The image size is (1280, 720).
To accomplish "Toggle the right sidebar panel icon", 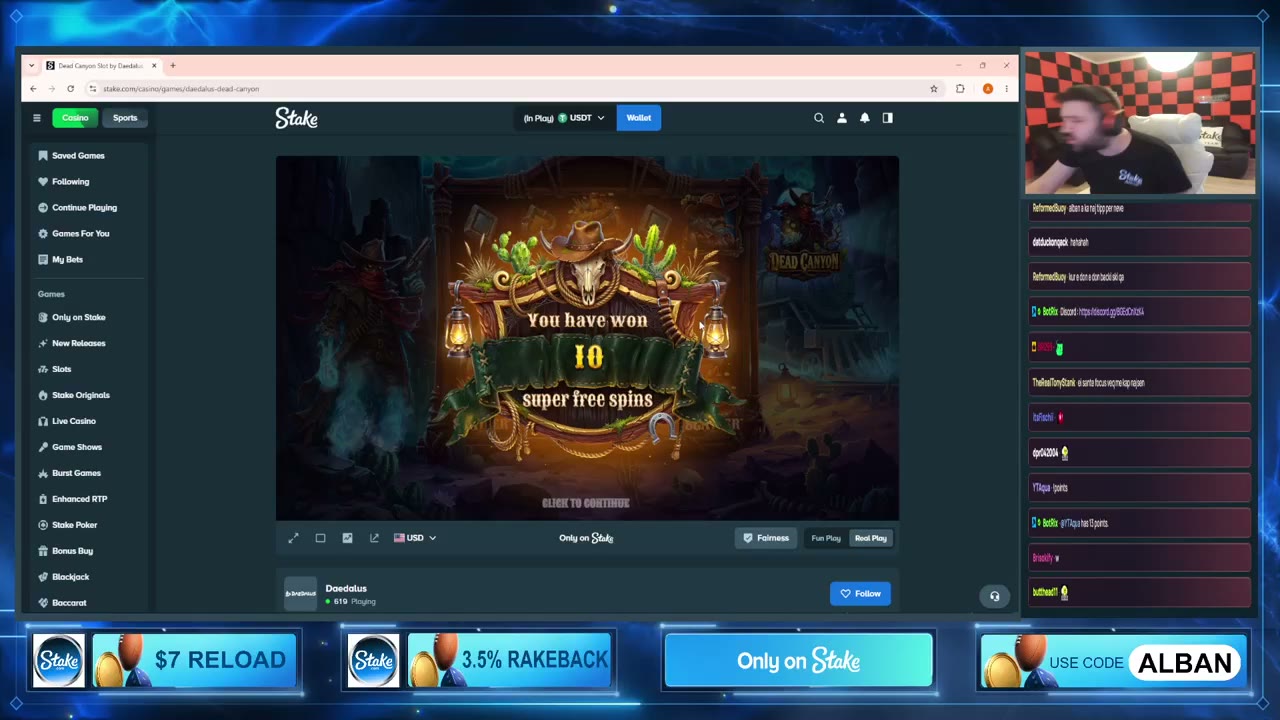I will point(887,118).
